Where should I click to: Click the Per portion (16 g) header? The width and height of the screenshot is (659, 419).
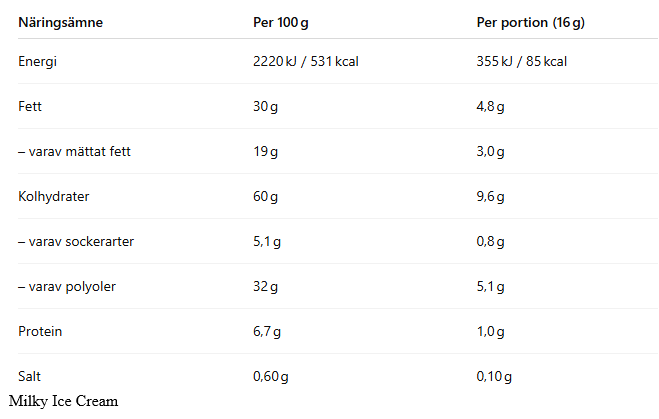click(530, 22)
